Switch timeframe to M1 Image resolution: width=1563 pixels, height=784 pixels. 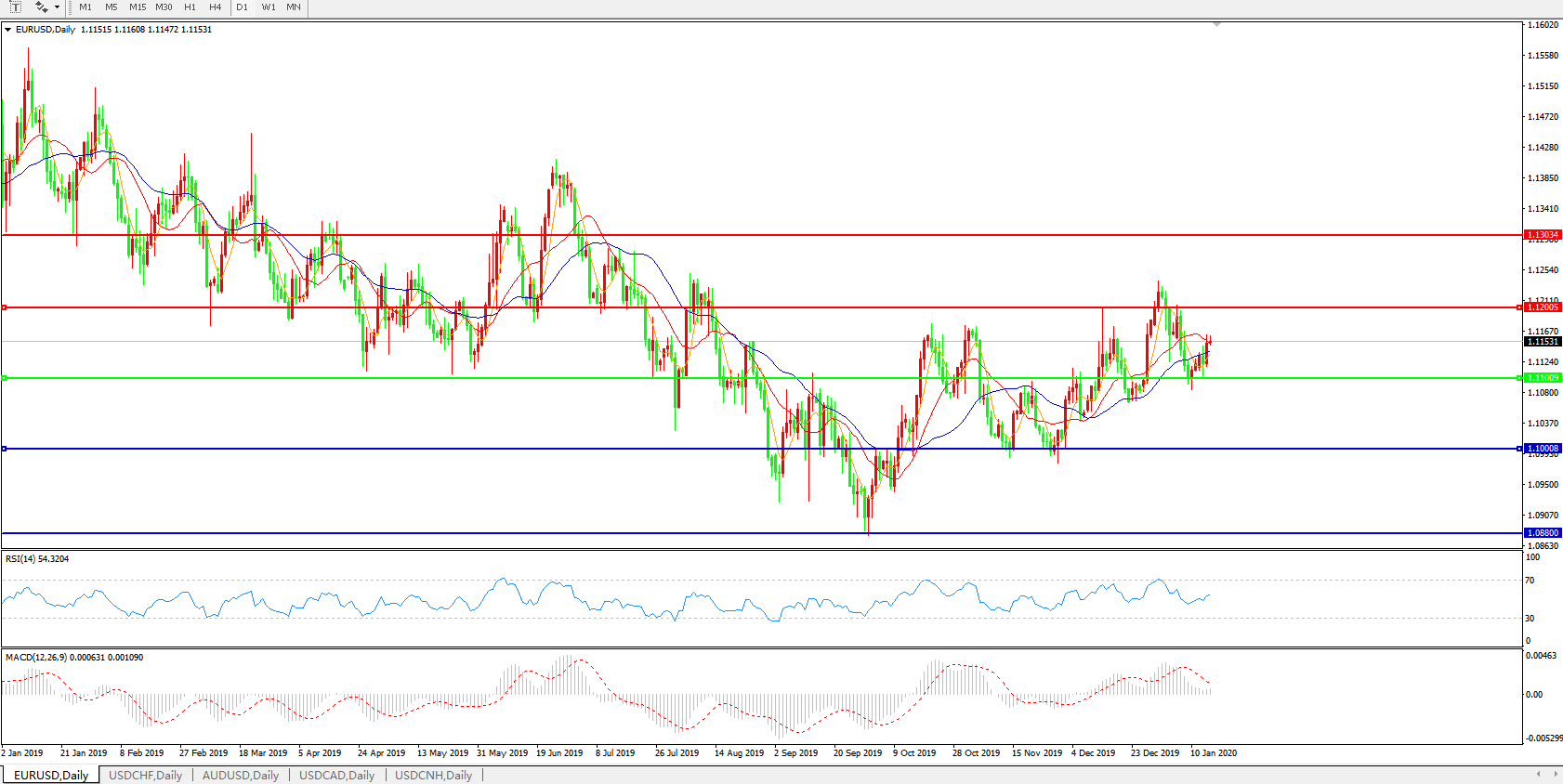tap(85, 7)
